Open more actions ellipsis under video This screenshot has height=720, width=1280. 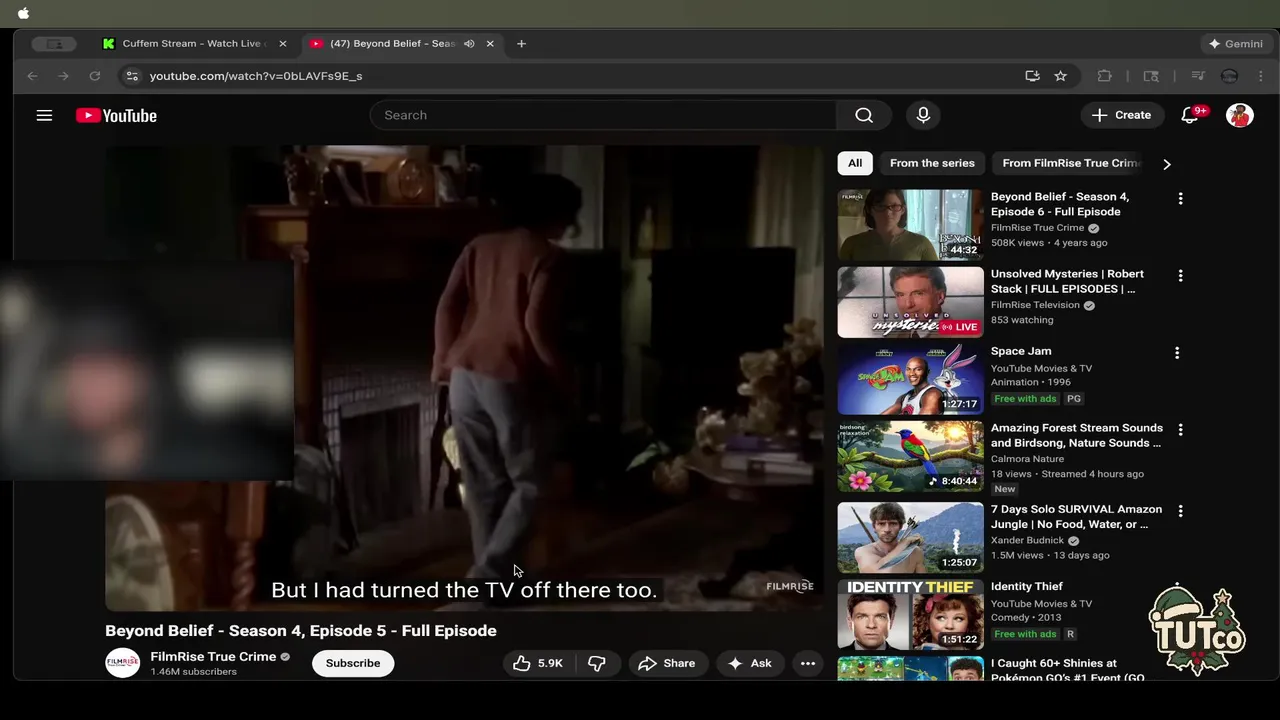[x=808, y=663]
